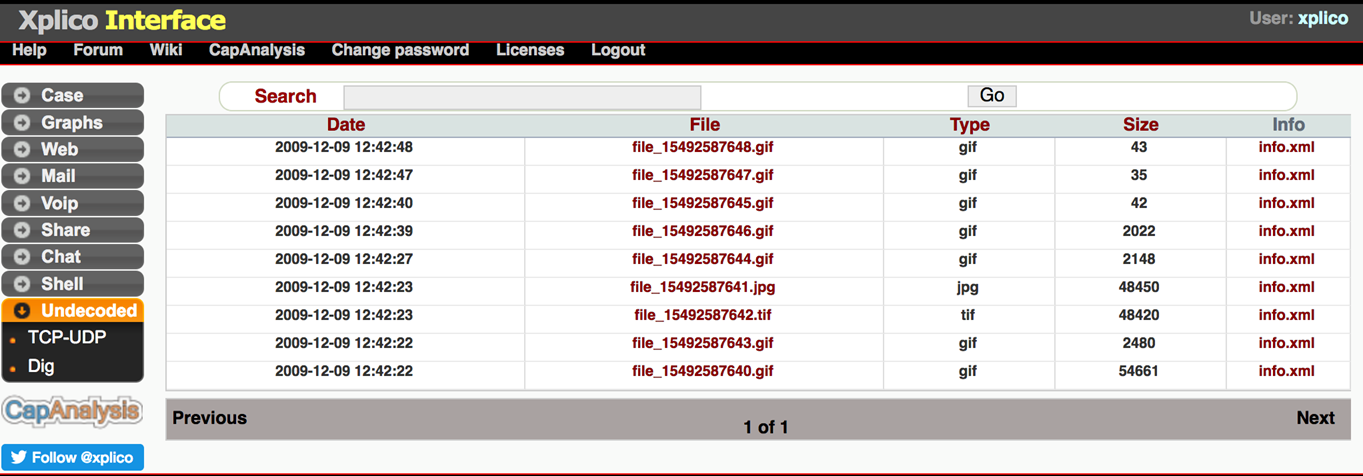Open info.xml for file_15492587645.gif
The width and height of the screenshot is (1363, 476).
(1287, 203)
